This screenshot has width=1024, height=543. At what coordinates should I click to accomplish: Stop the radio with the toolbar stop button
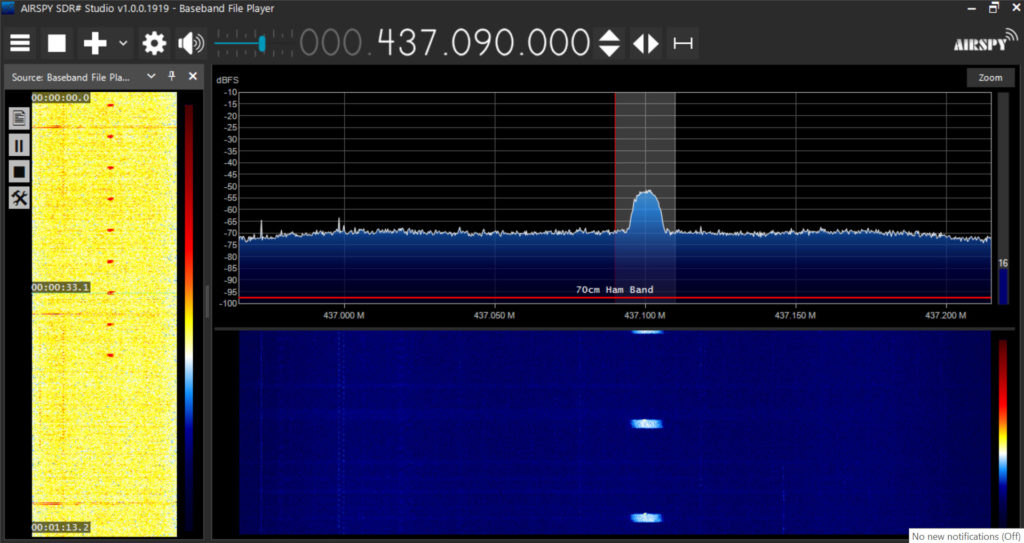[x=57, y=43]
